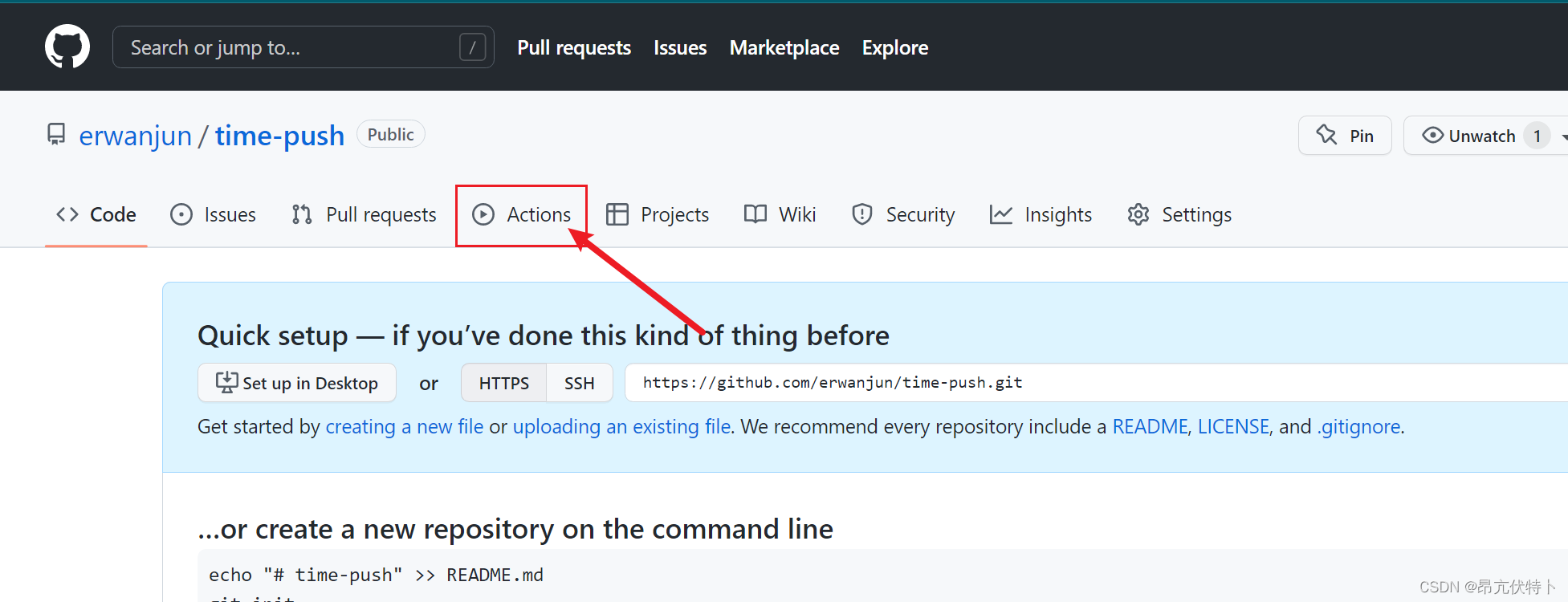Open the Actions tab
Viewport: 1568px width, 602px height.
point(522,214)
